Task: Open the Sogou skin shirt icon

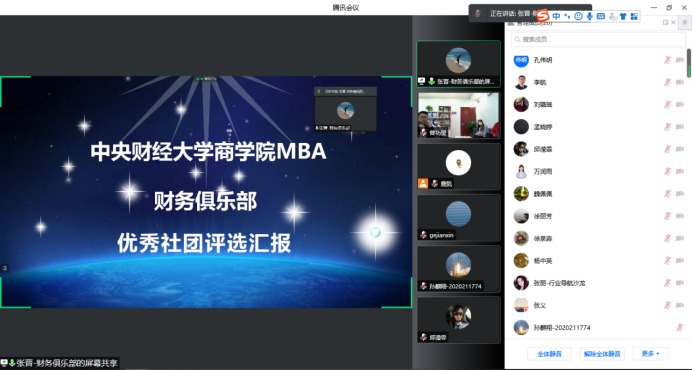Action: [623, 16]
